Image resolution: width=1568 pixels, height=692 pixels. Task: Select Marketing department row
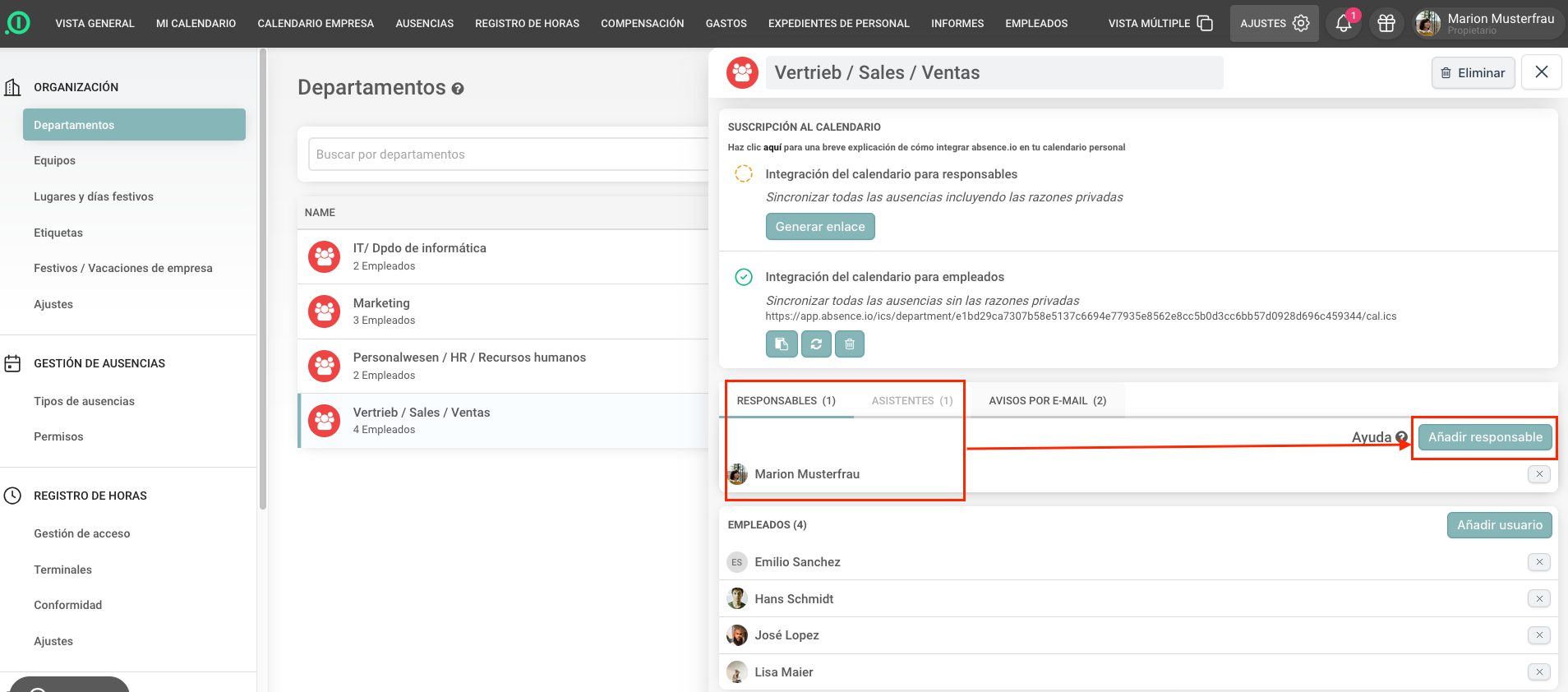(503, 311)
